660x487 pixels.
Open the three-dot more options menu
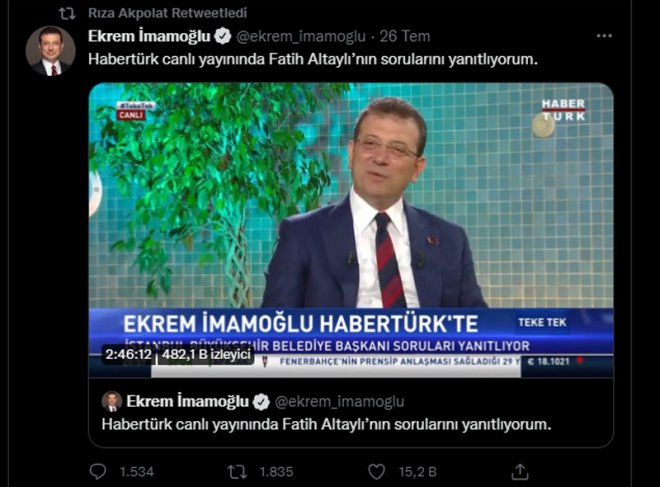[604, 36]
